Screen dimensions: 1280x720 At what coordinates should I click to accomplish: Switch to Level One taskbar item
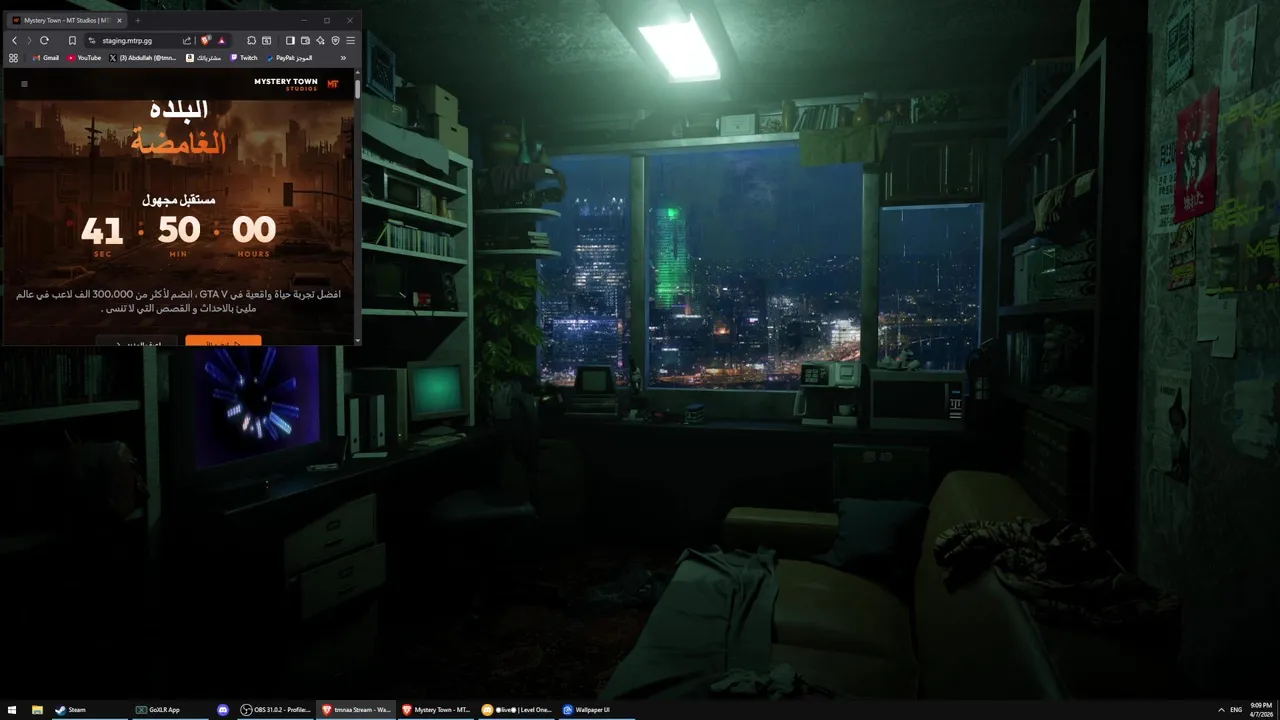click(x=516, y=710)
